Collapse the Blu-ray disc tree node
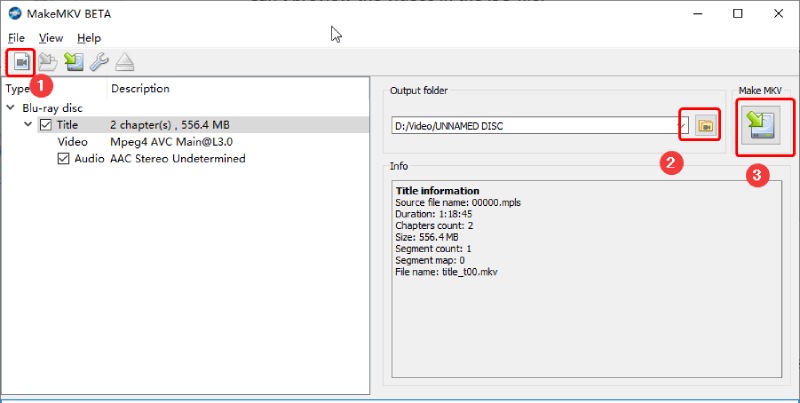The image size is (800, 403). [x=11, y=108]
